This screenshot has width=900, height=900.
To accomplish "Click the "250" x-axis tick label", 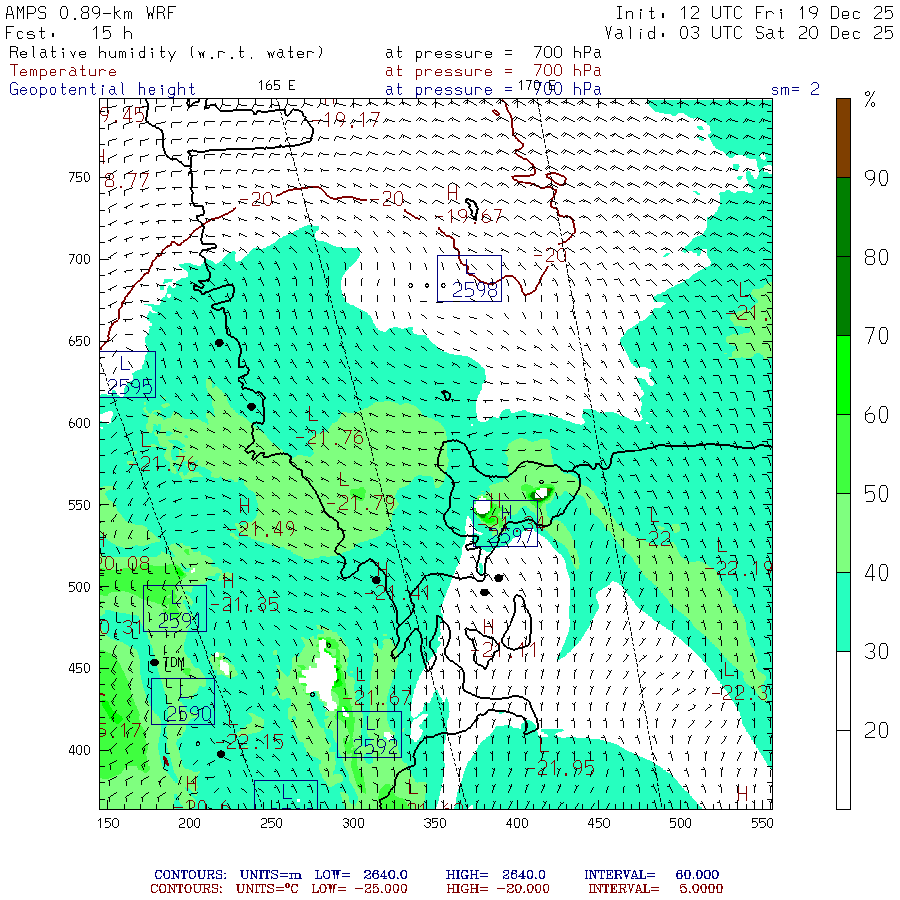I will [x=271, y=824].
